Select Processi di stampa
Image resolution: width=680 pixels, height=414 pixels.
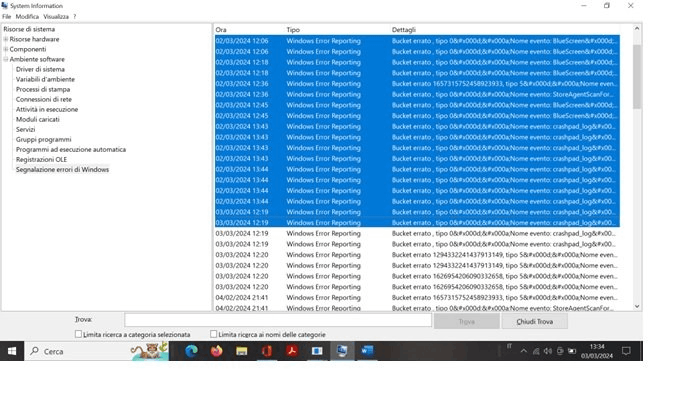(x=43, y=89)
